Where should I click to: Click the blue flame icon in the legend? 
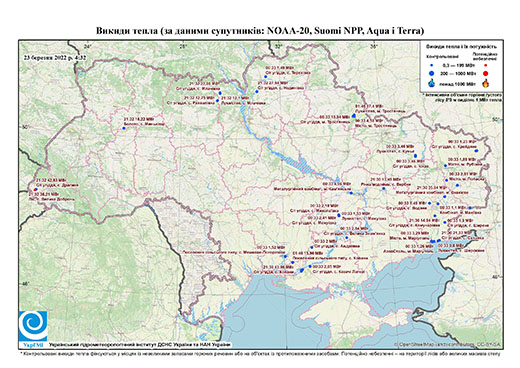click(432, 83)
